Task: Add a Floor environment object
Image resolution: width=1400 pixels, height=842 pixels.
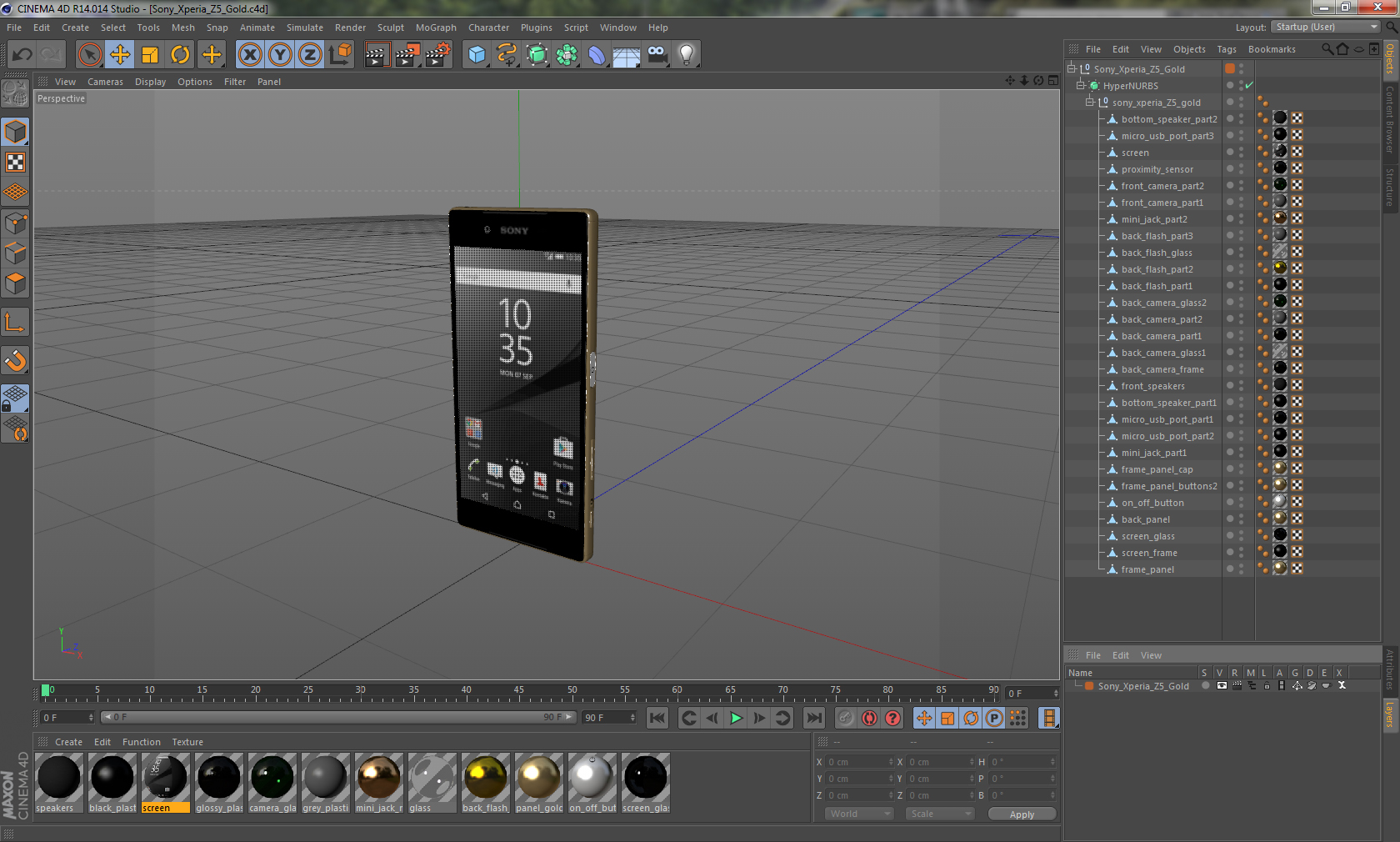Action: (x=627, y=55)
